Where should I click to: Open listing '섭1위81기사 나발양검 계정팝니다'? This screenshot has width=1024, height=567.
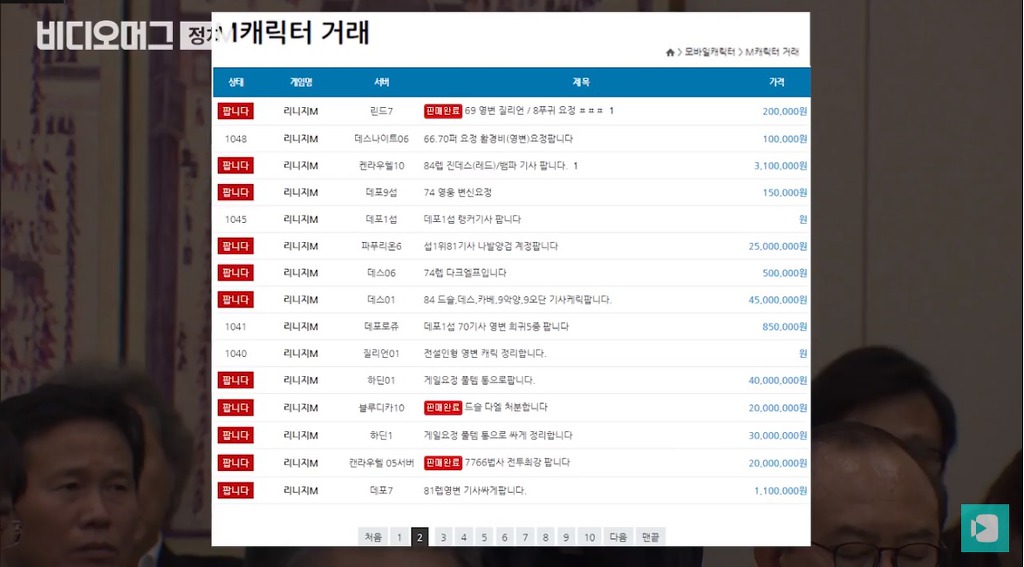tap(491, 246)
